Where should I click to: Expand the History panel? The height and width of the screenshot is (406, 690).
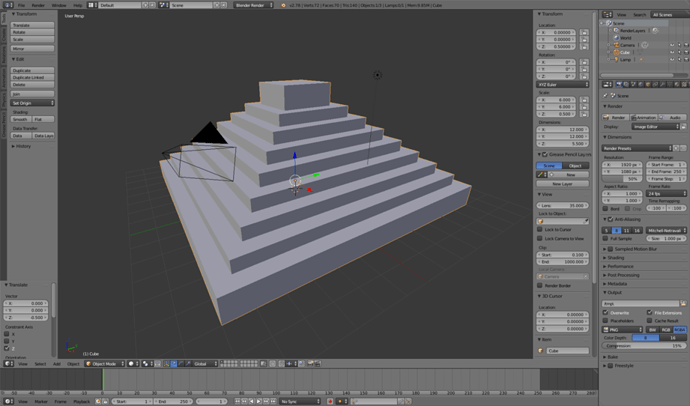21,146
